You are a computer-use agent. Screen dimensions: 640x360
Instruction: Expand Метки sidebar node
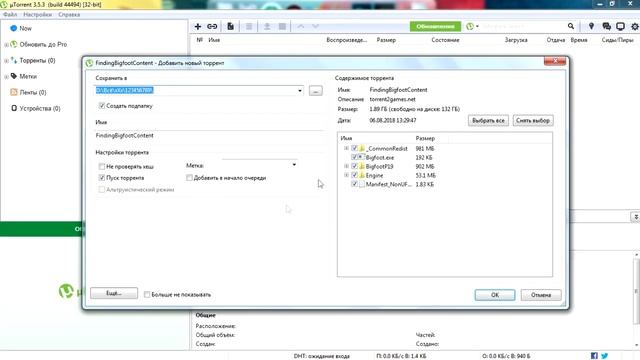6,76
